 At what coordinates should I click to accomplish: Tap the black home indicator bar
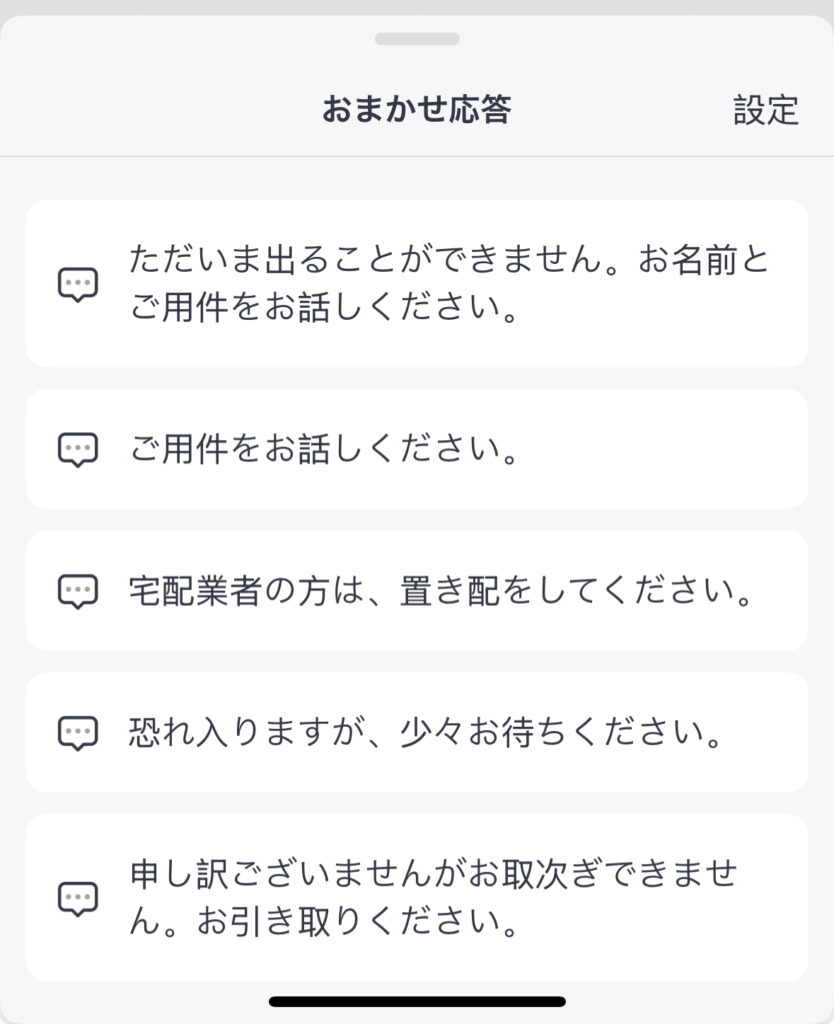point(417,1002)
